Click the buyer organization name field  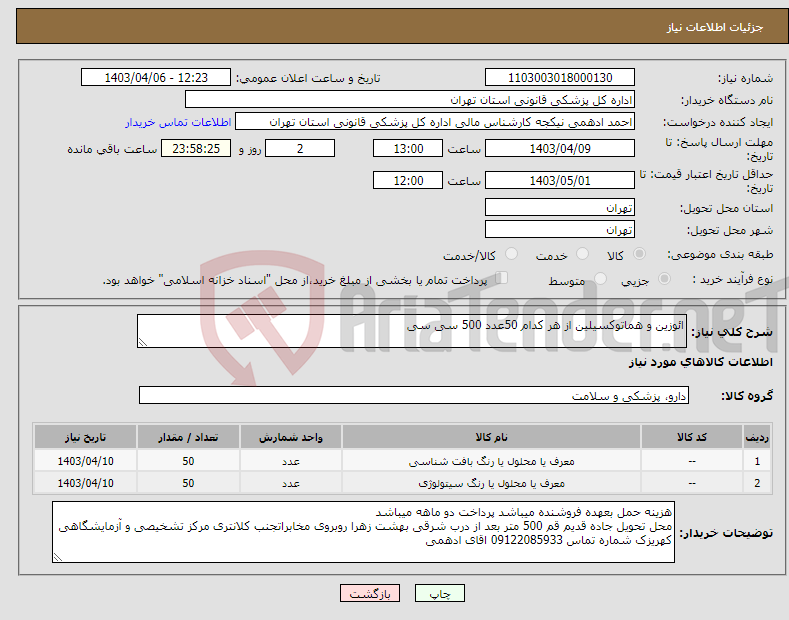410,100
